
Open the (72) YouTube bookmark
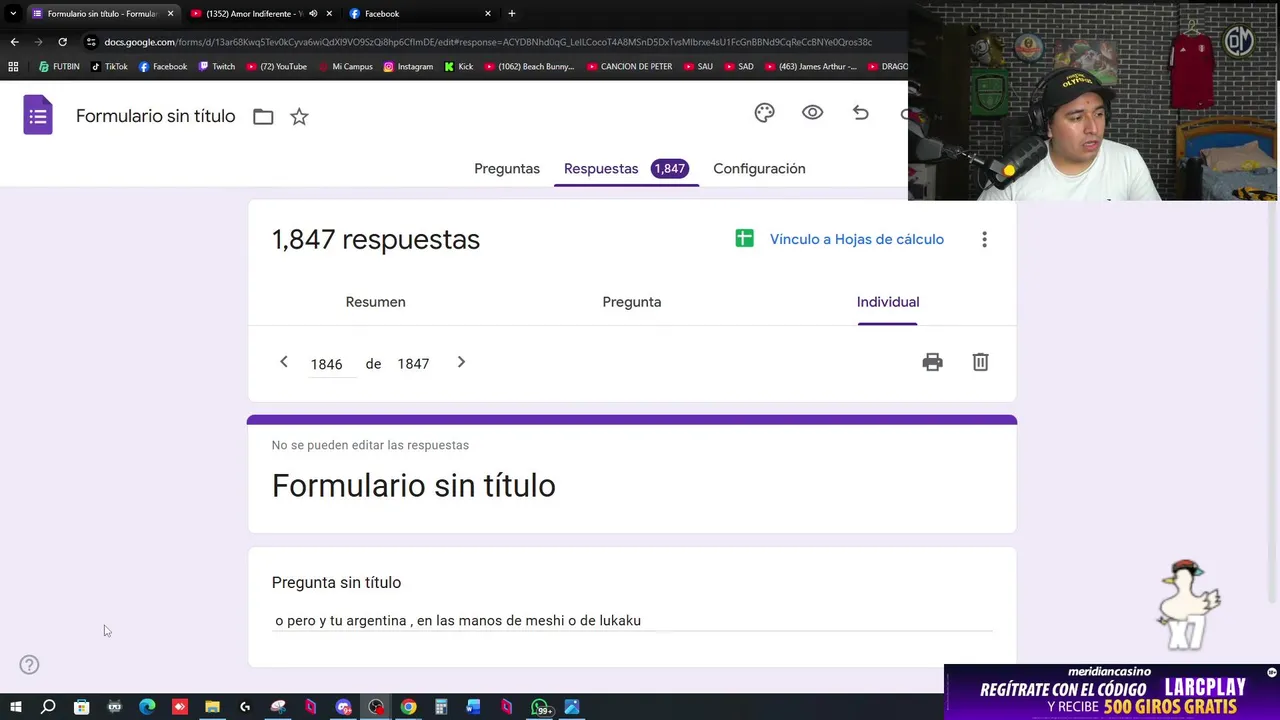[x=276, y=67]
